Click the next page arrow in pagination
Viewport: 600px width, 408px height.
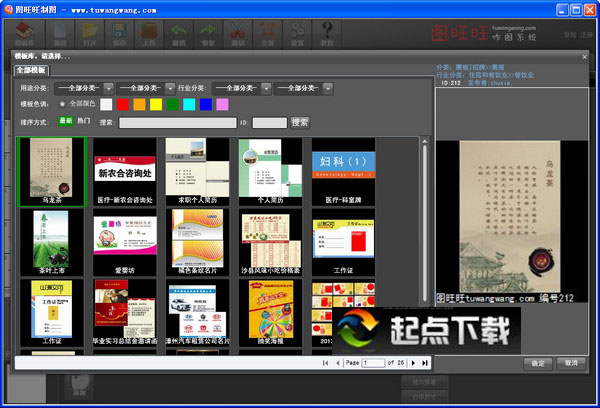pyautogui.click(x=411, y=362)
